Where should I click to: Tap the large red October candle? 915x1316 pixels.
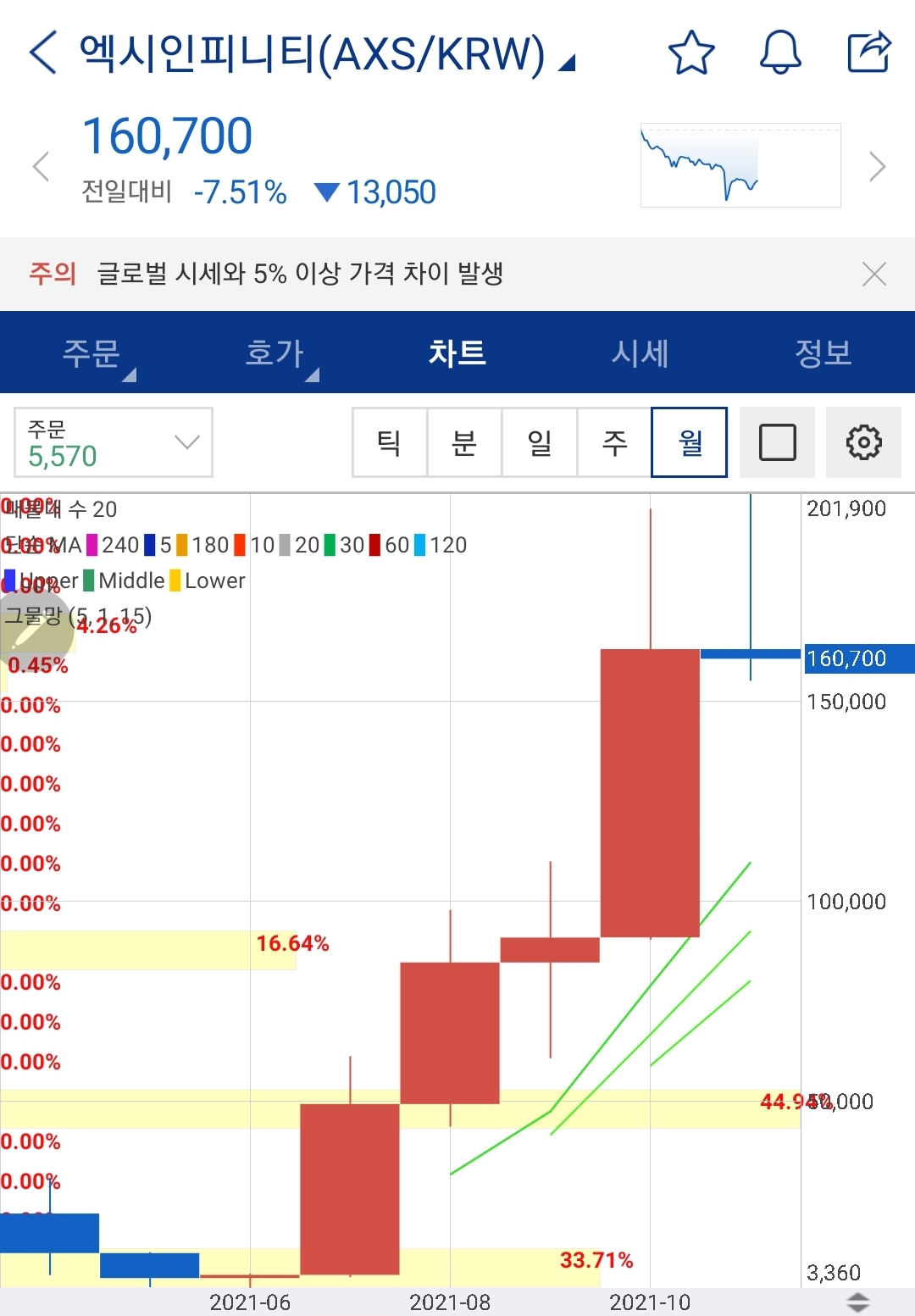pos(650,792)
